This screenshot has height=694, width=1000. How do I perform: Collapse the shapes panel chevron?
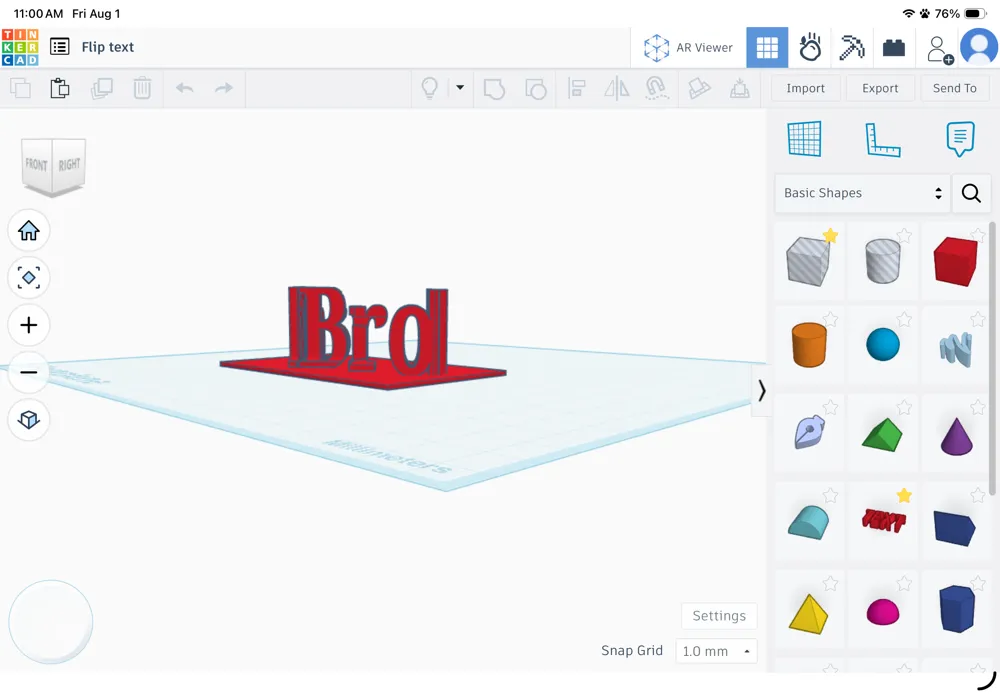(761, 390)
